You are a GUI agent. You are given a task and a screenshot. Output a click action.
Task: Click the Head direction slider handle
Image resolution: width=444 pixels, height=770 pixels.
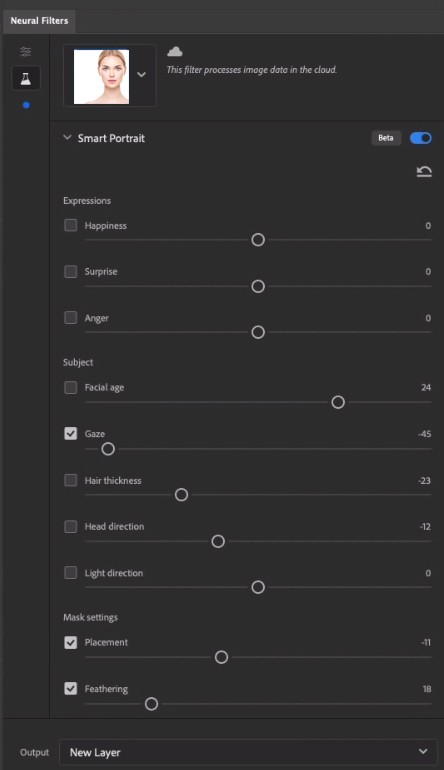point(218,541)
